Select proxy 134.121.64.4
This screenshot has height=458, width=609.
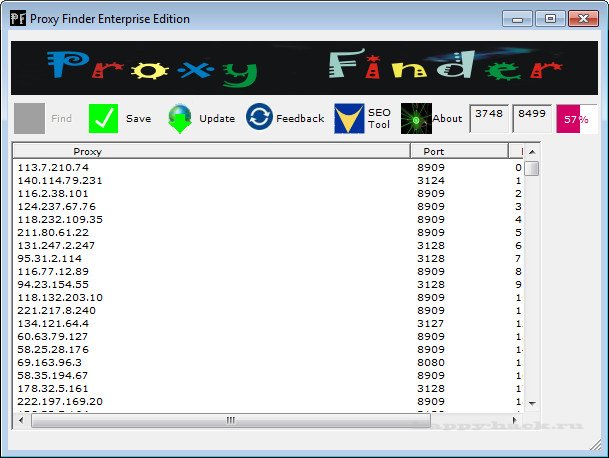coord(53,324)
